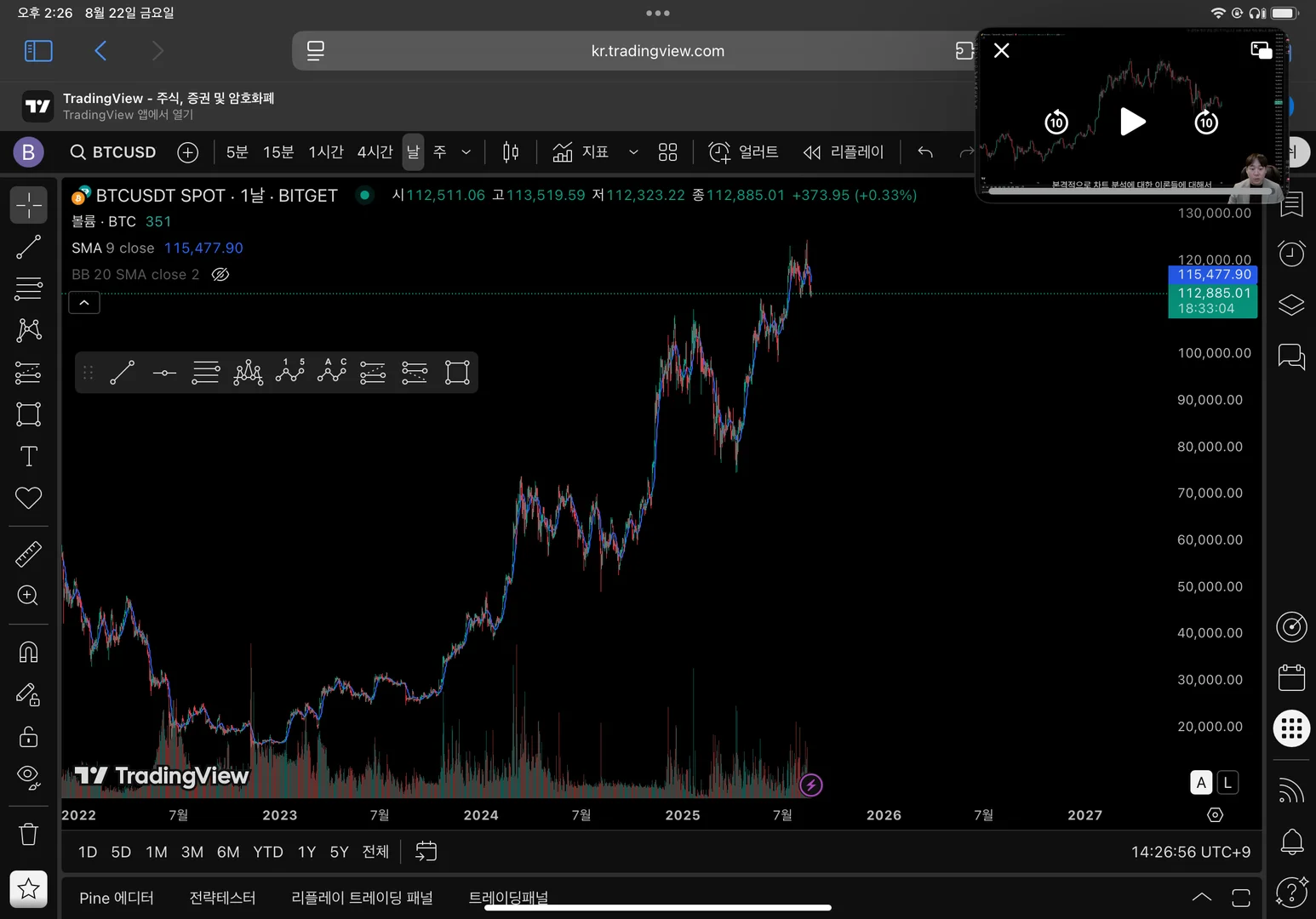Open forecasting and measurement tools in sidebar
Screen dimensions: 1316x919
pyautogui.click(x=29, y=372)
